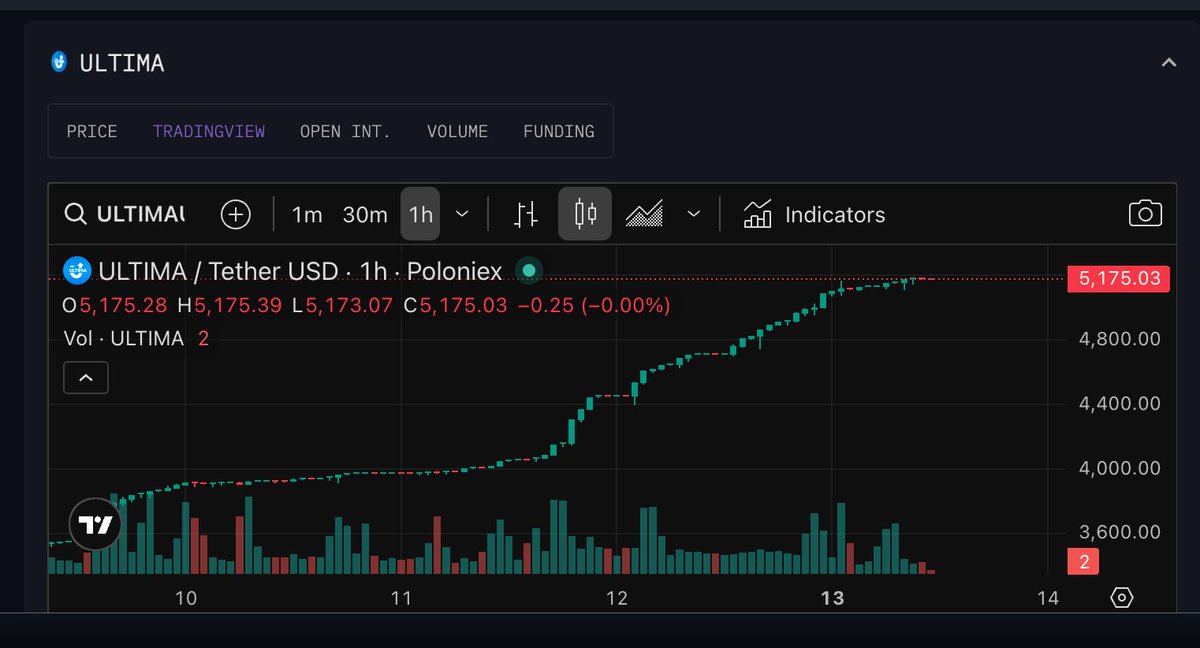The image size is (1200, 648).
Task: Open chart settings hexagon icon
Action: point(1122,598)
